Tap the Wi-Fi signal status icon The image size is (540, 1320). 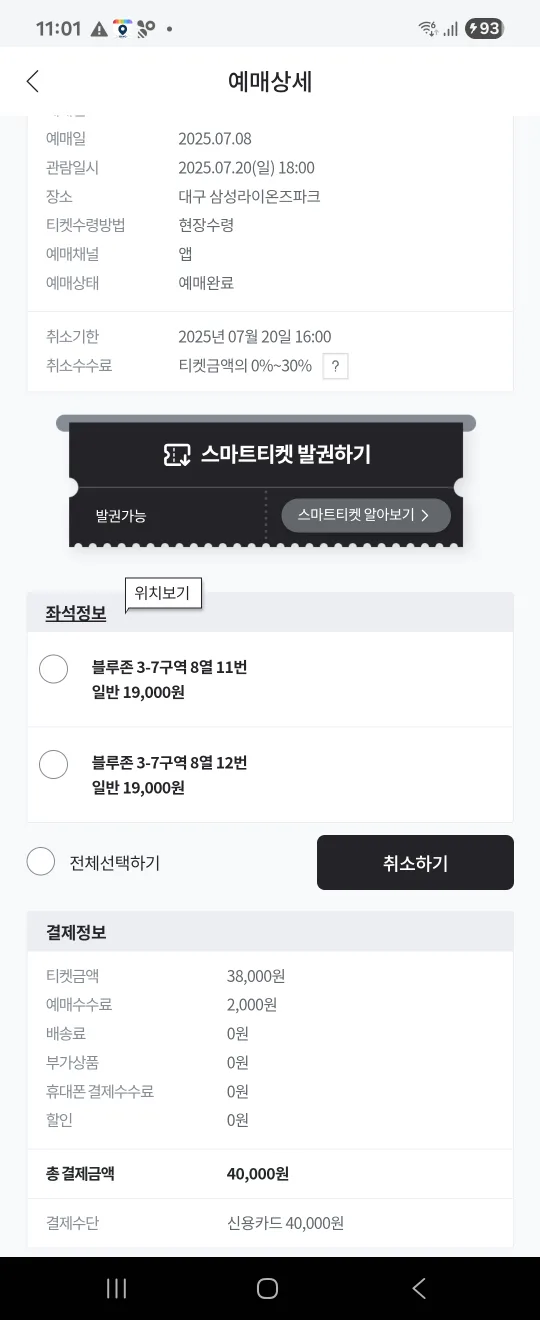click(x=427, y=29)
